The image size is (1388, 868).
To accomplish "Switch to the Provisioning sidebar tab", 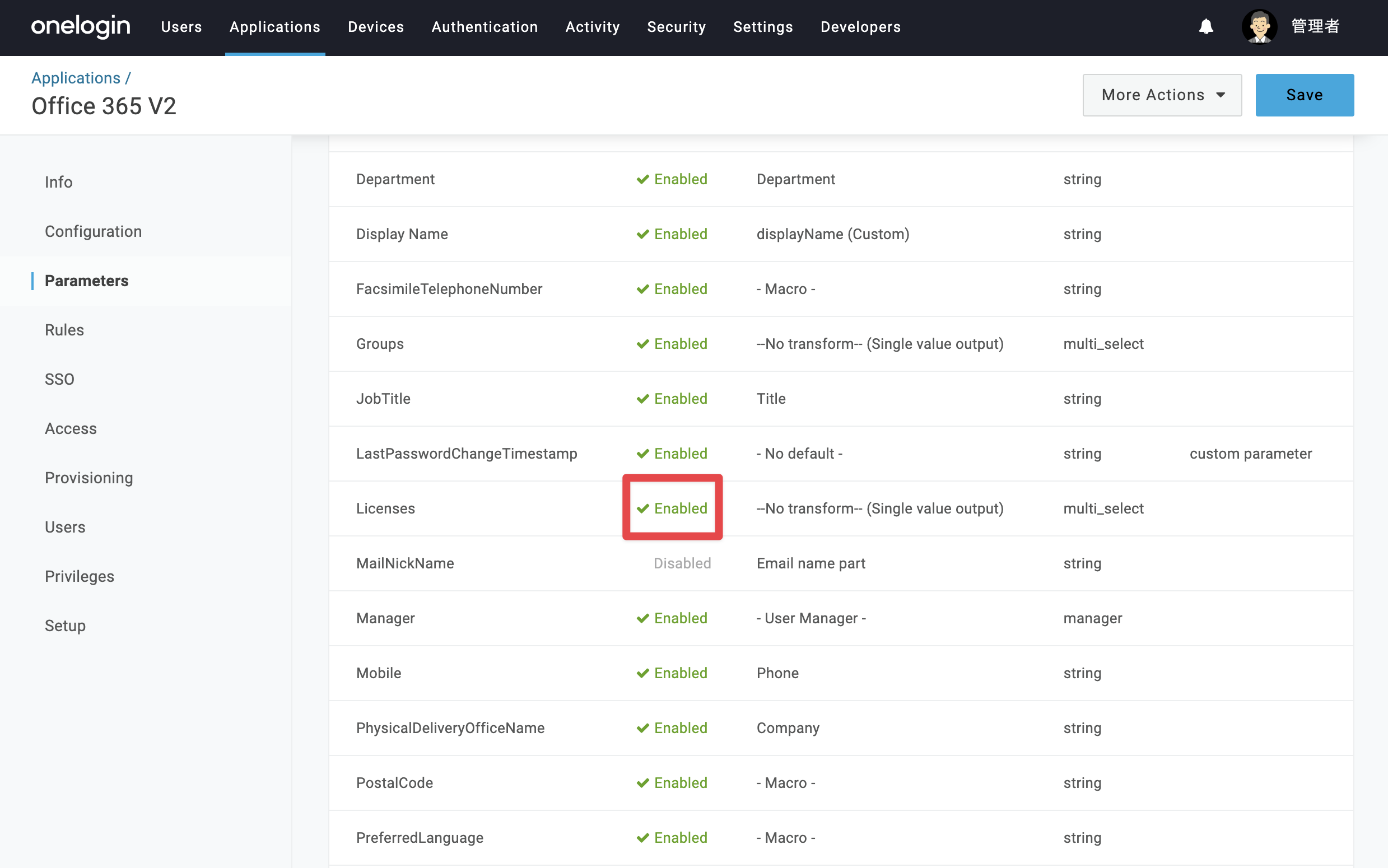I will pyautogui.click(x=89, y=478).
